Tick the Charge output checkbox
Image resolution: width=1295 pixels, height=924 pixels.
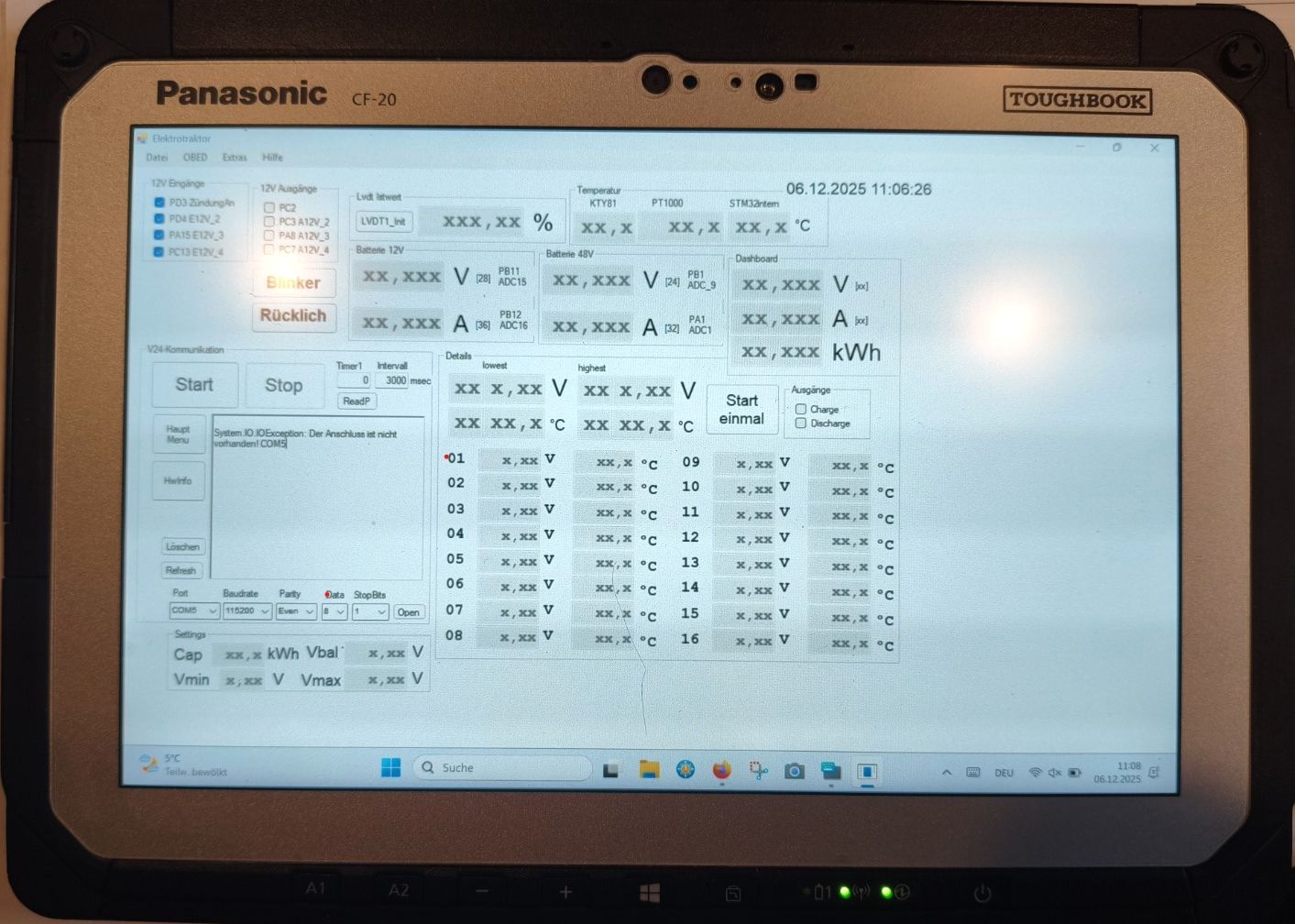[x=801, y=409]
